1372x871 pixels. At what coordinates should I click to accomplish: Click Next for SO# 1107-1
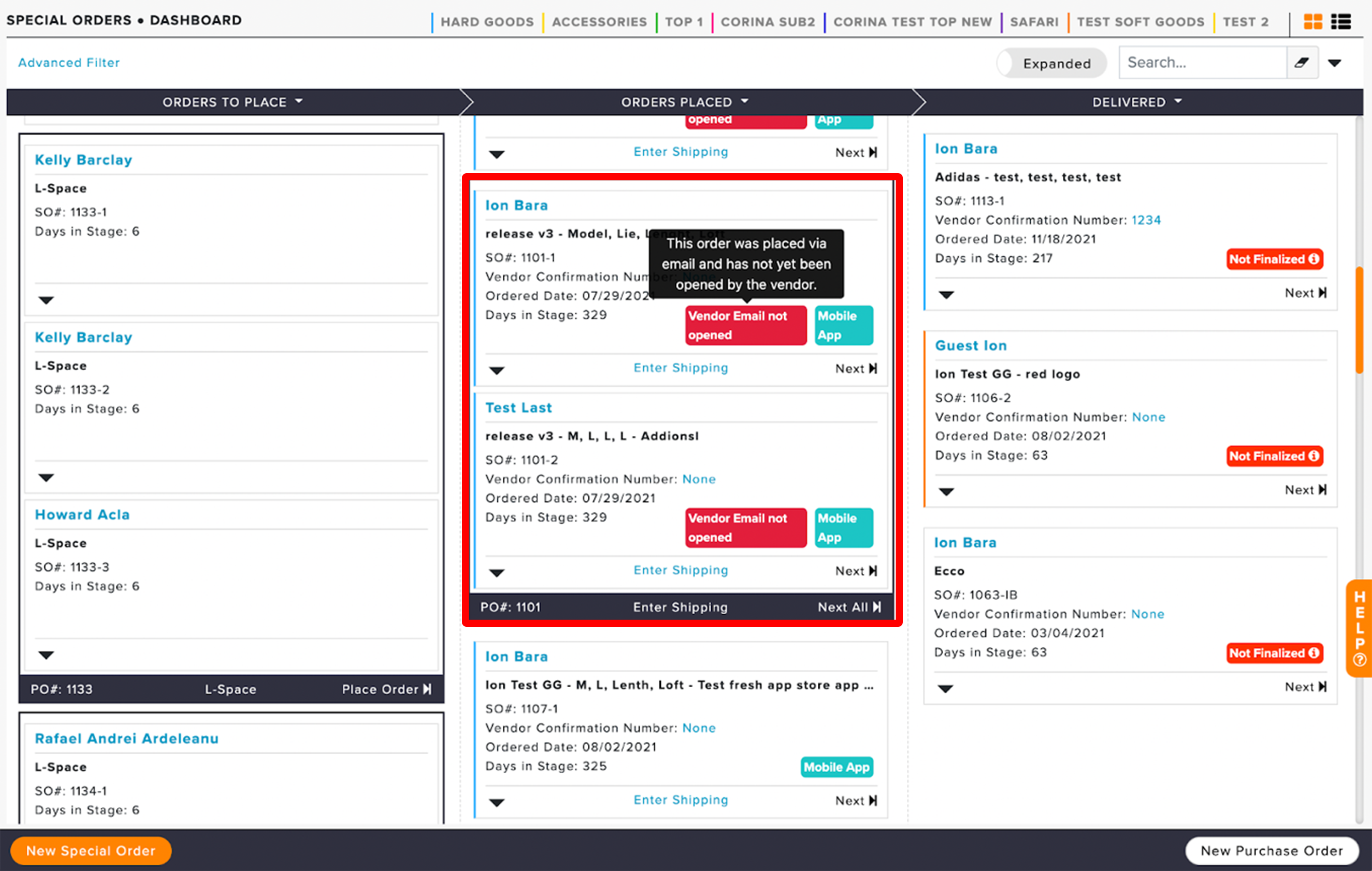click(x=856, y=801)
